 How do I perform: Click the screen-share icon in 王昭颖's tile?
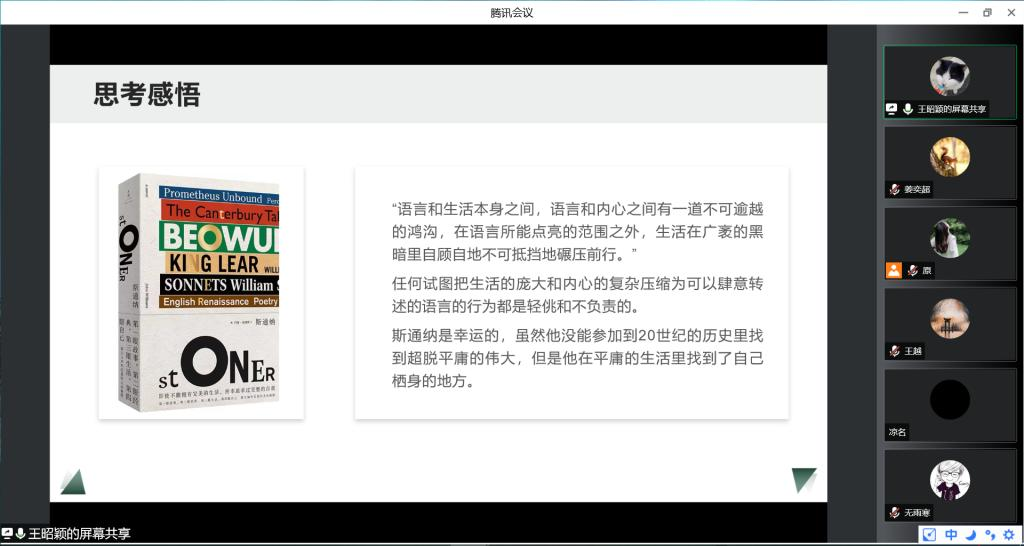click(892, 109)
